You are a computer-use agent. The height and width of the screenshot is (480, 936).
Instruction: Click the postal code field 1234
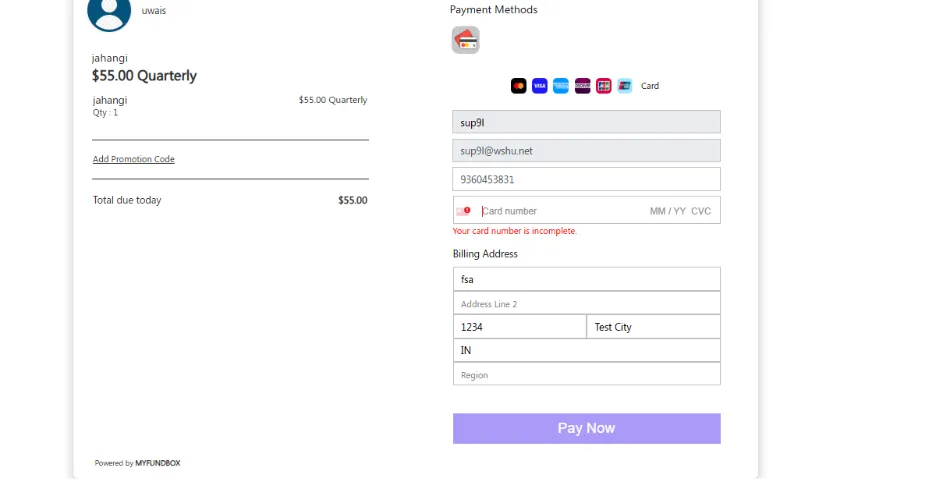(519, 327)
